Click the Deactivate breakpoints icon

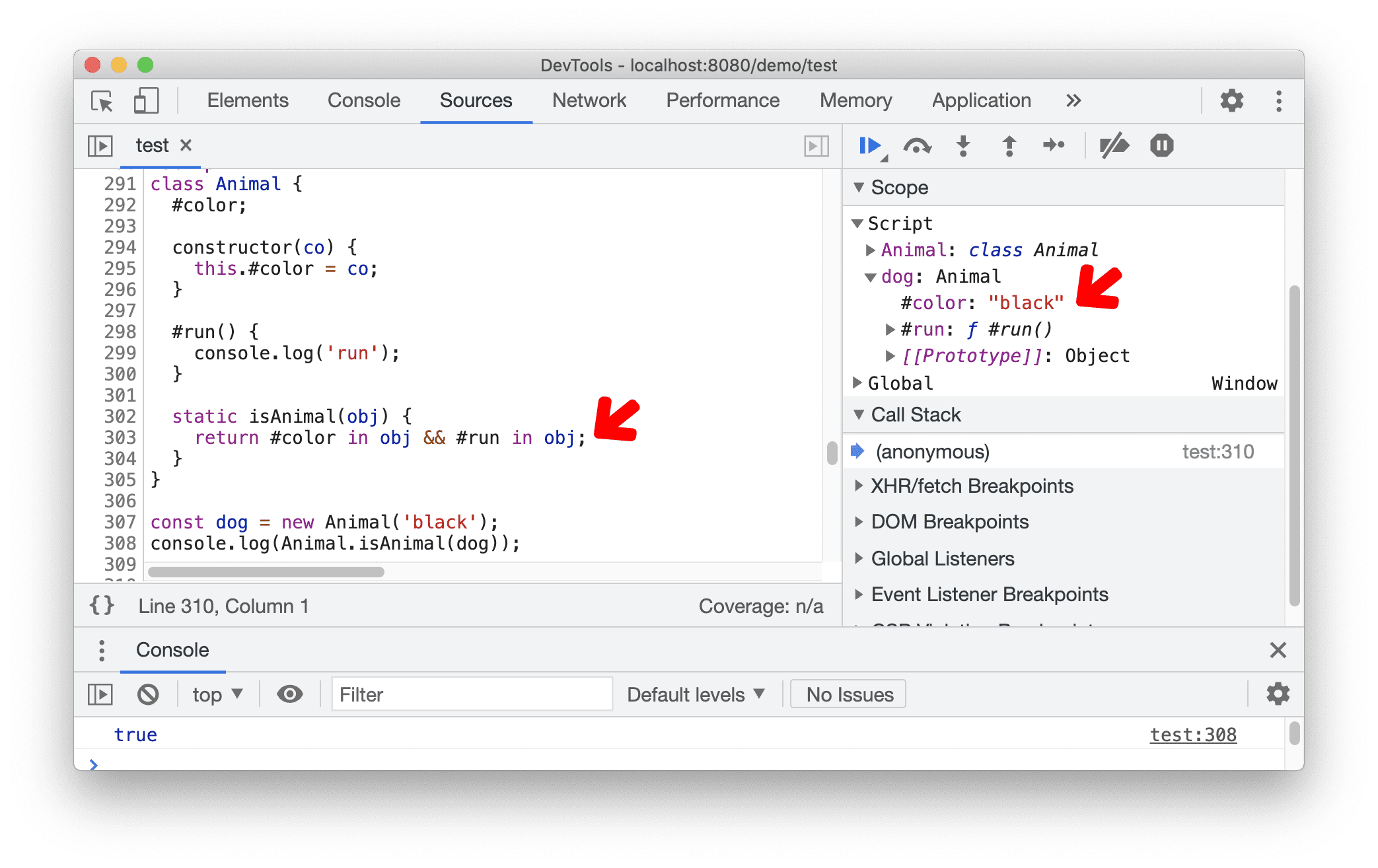(x=1112, y=148)
